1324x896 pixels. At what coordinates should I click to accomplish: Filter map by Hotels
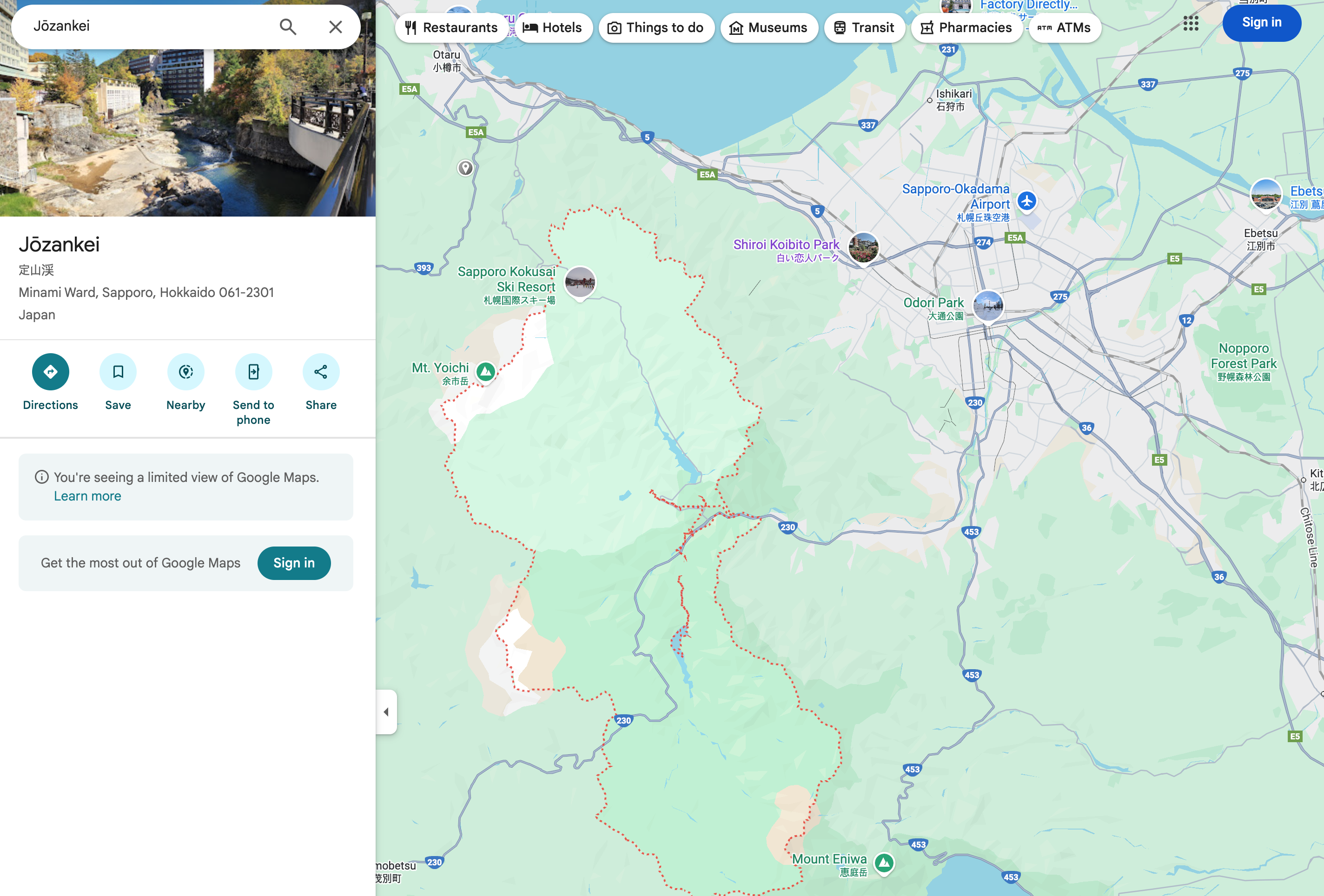552,27
